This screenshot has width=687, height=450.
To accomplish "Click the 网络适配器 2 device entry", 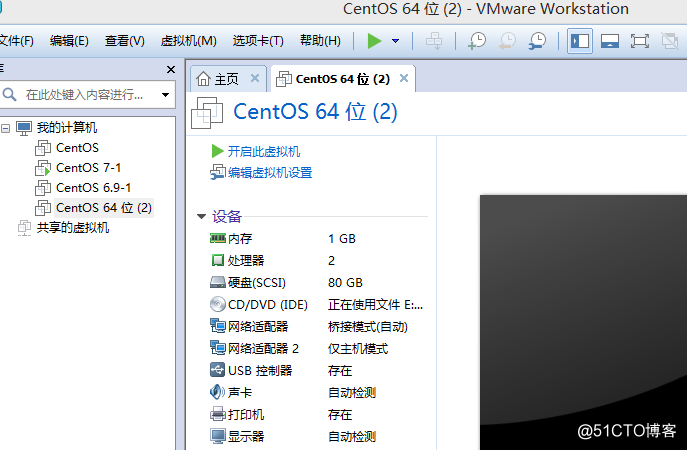I will pos(254,348).
